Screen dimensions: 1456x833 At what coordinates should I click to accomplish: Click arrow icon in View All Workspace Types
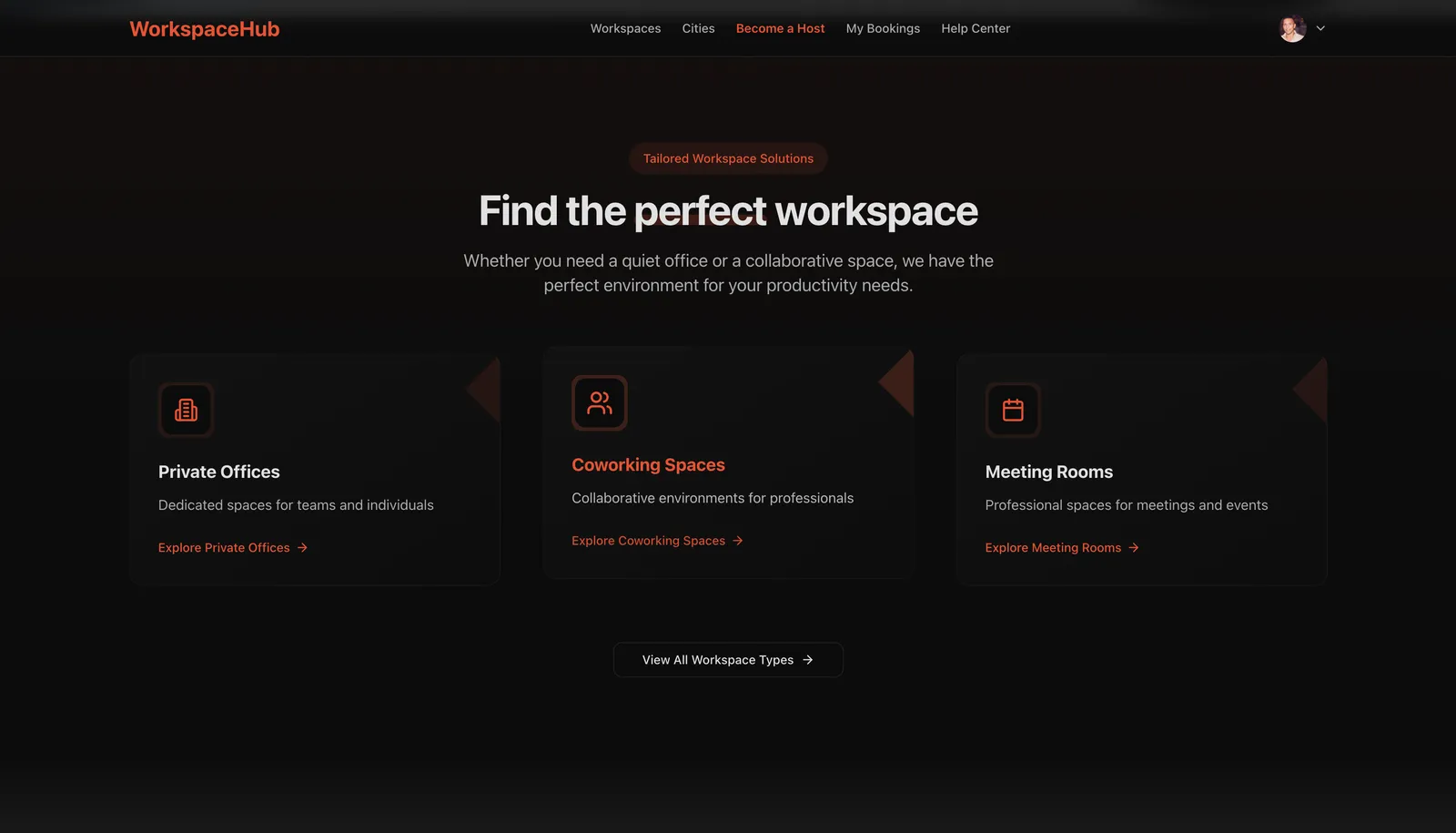[808, 660]
